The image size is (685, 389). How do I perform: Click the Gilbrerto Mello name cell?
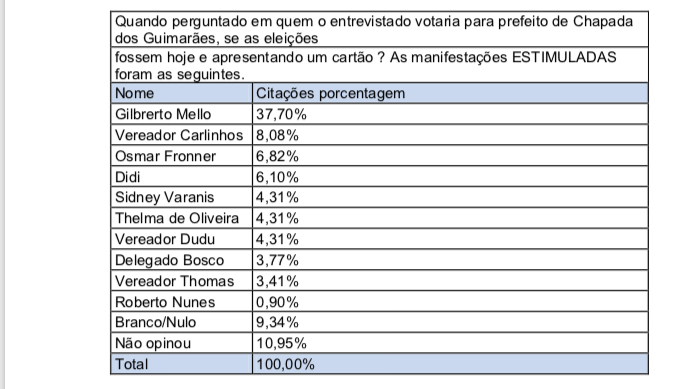coord(181,114)
